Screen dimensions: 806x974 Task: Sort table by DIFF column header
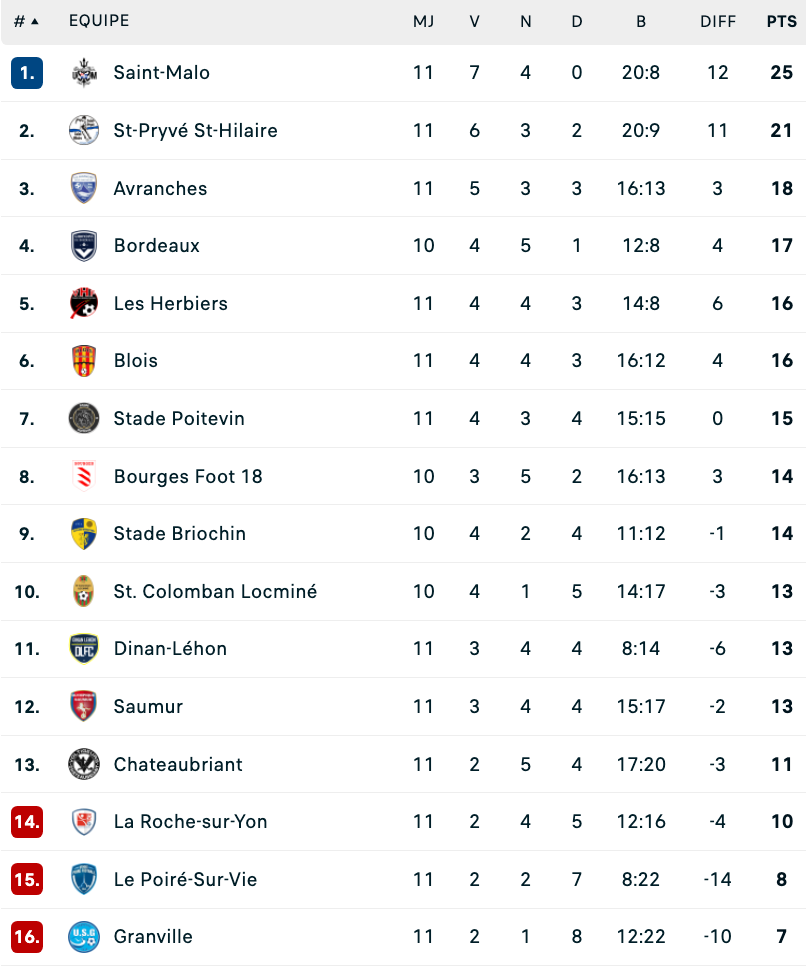(x=718, y=22)
